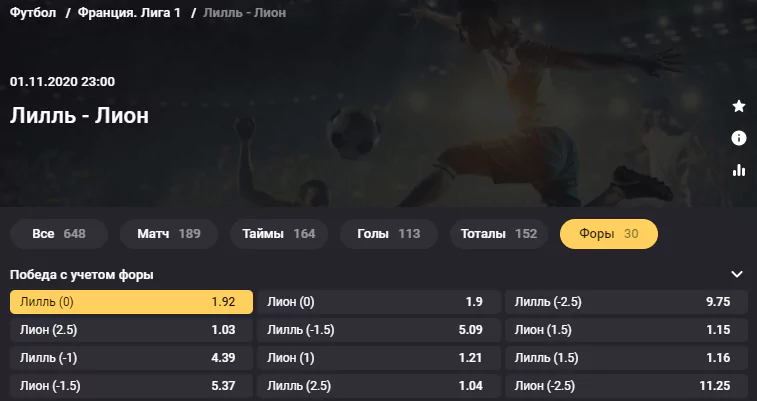Choose Лилль (-2.5) at 9.75
757x401 pixels.
coord(626,302)
